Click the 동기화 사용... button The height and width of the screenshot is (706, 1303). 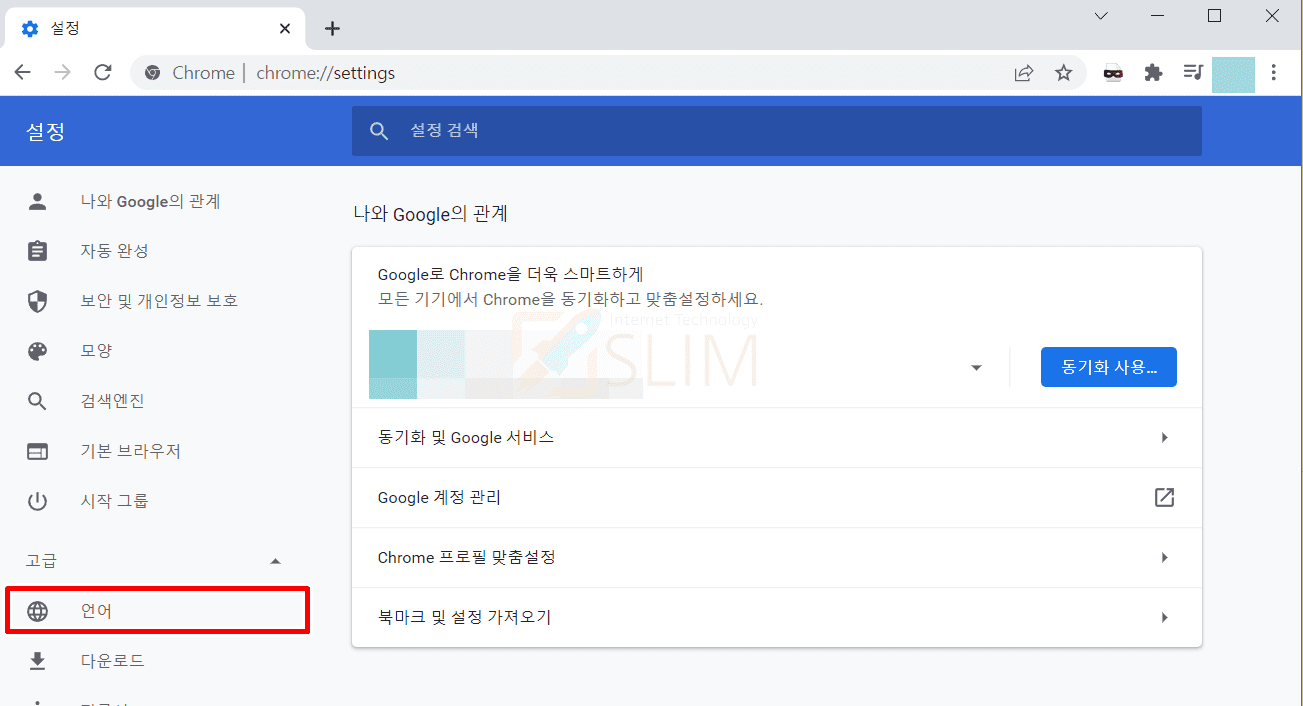pyautogui.click(x=1109, y=367)
